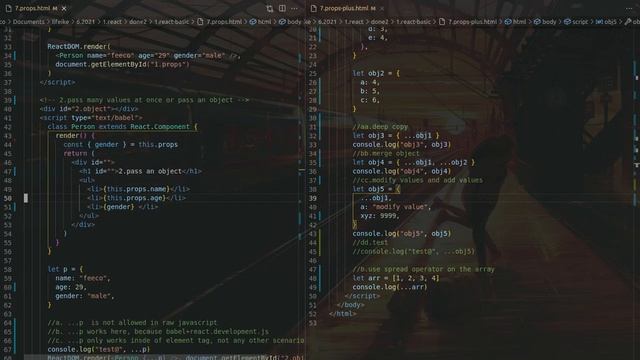Click the 'let obj5 = {' line
Viewport: 640px width, 360px height.
tap(376, 189)
